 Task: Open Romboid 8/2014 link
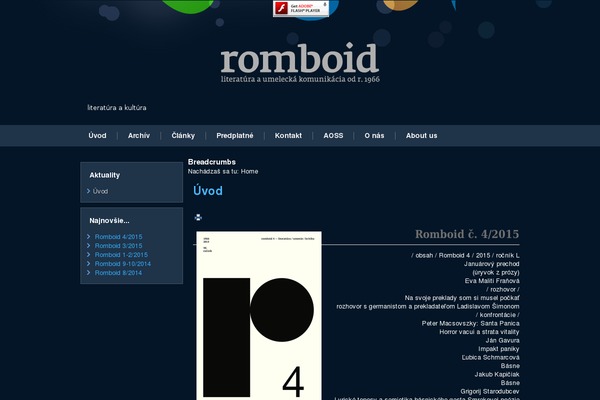pos(118,273)
